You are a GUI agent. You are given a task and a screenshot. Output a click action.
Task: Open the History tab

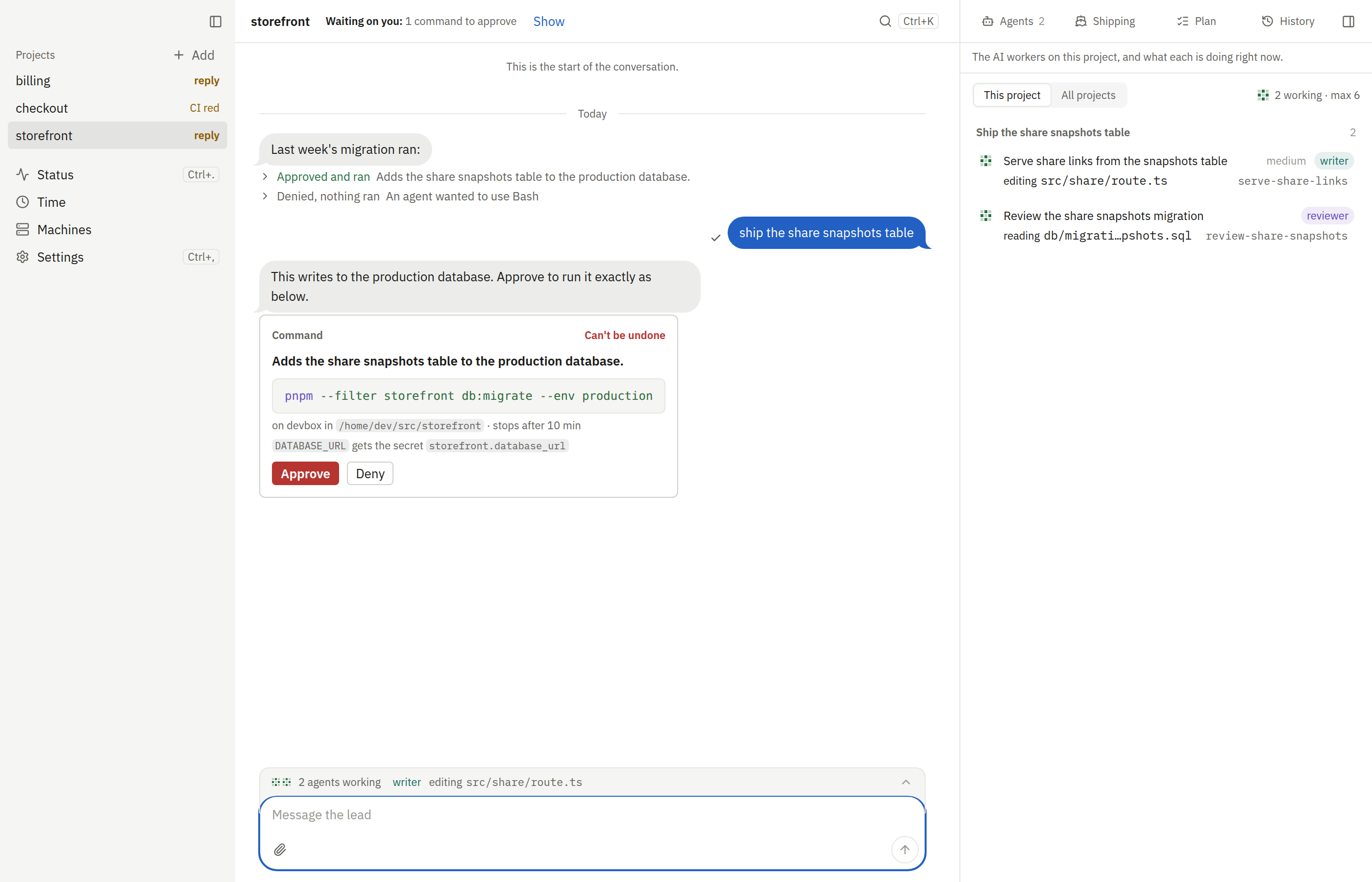pos(1288,21)
